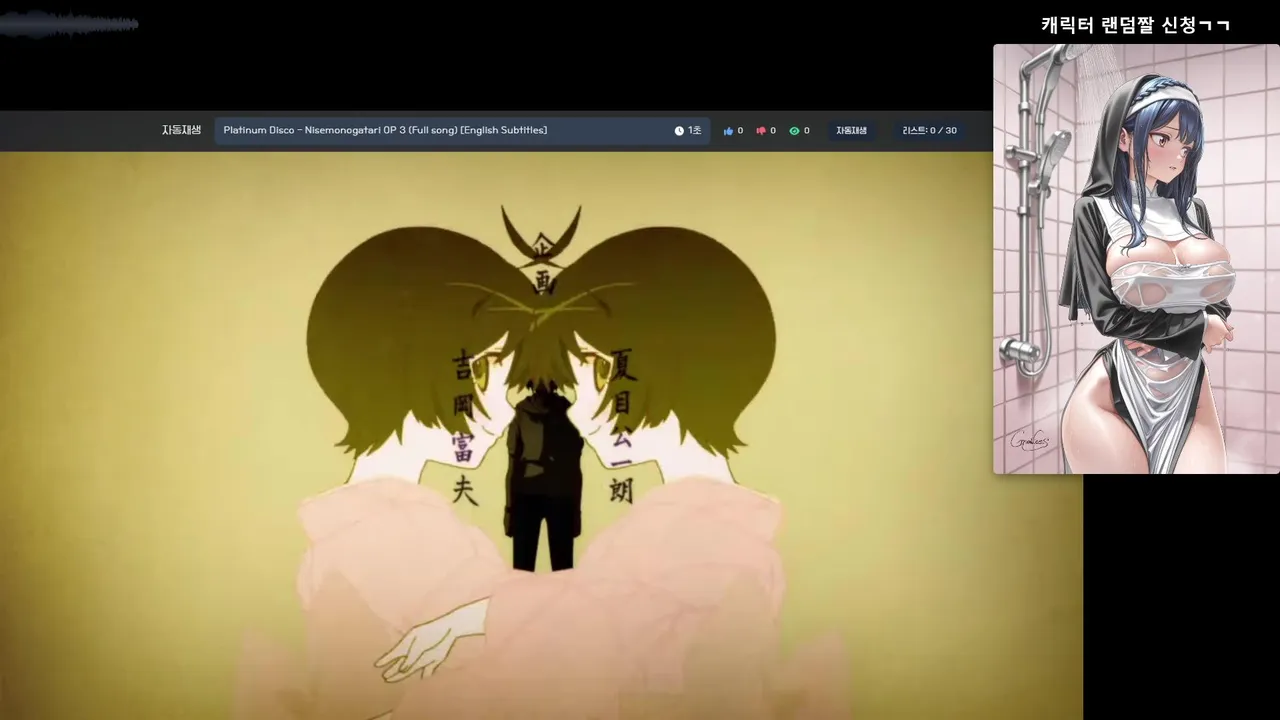The image size is (1280, 720).
Task: Click the 1초 elapsed time text
Action: 694,131
